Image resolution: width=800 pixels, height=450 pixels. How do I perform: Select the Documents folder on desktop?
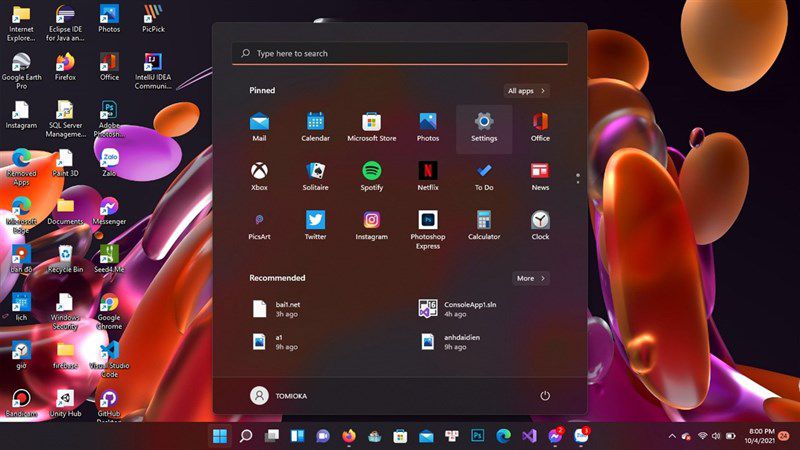point(65,211)
